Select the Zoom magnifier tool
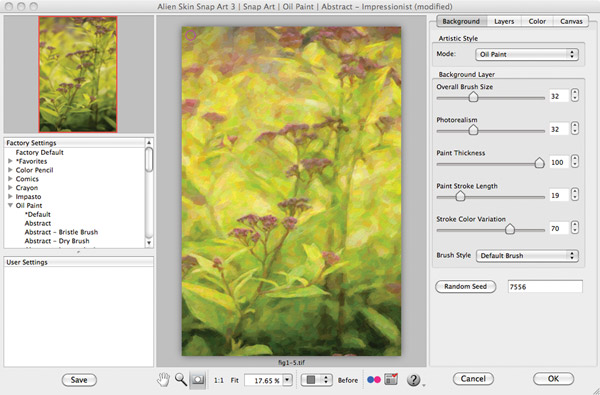600x395 pixels. pos(181,379)
